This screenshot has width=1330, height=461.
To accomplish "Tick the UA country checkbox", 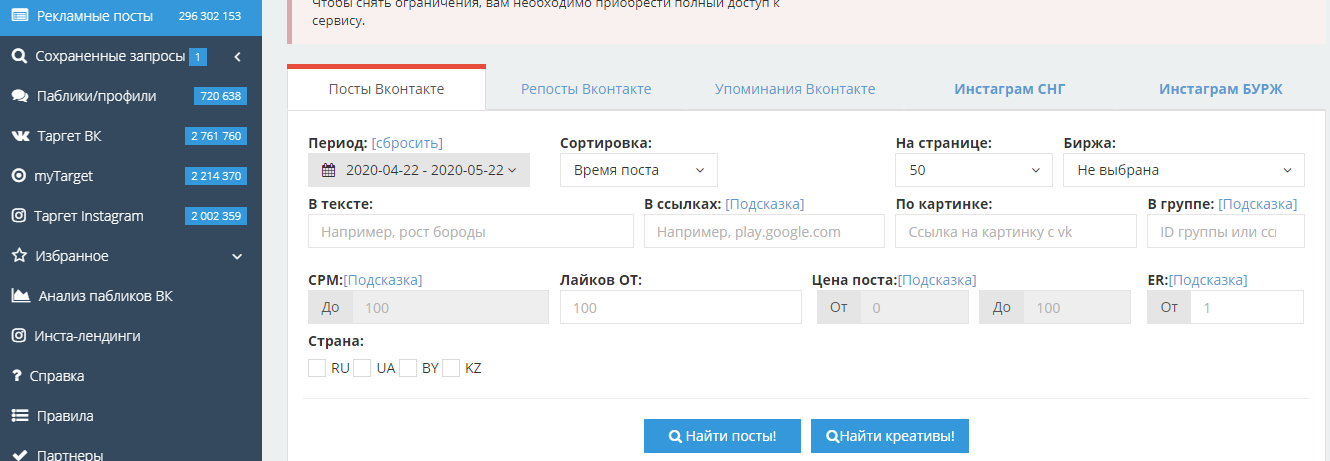I will click(362, 368).
